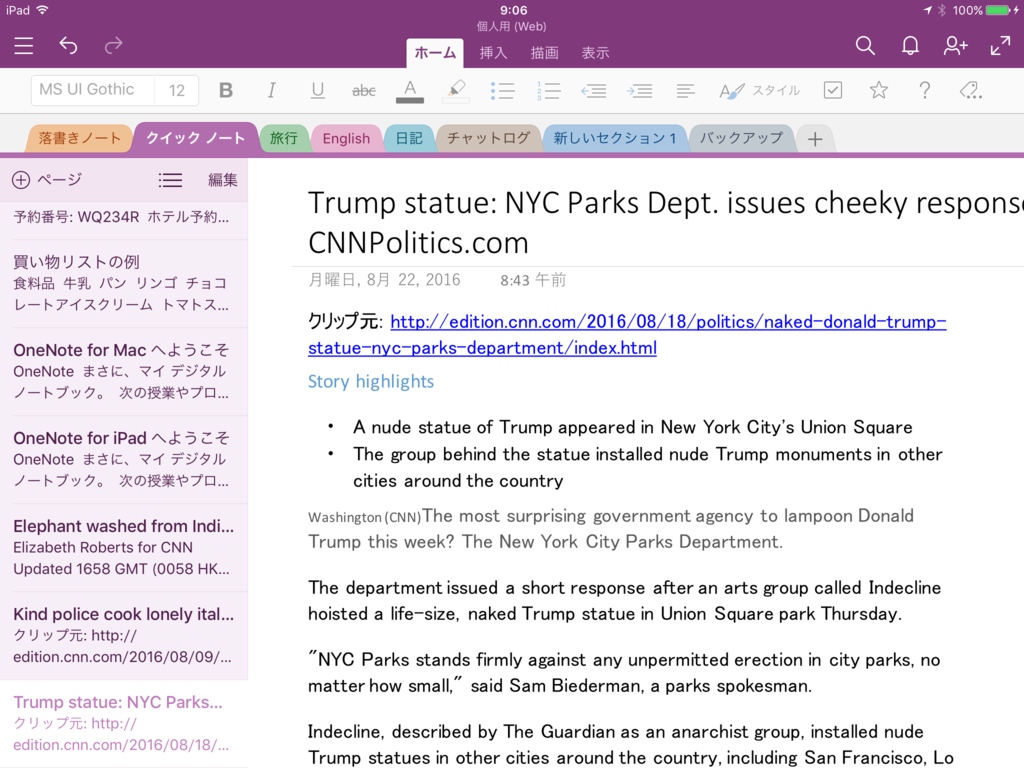
Task: Open the English section tab
Action: coord(346,138)
